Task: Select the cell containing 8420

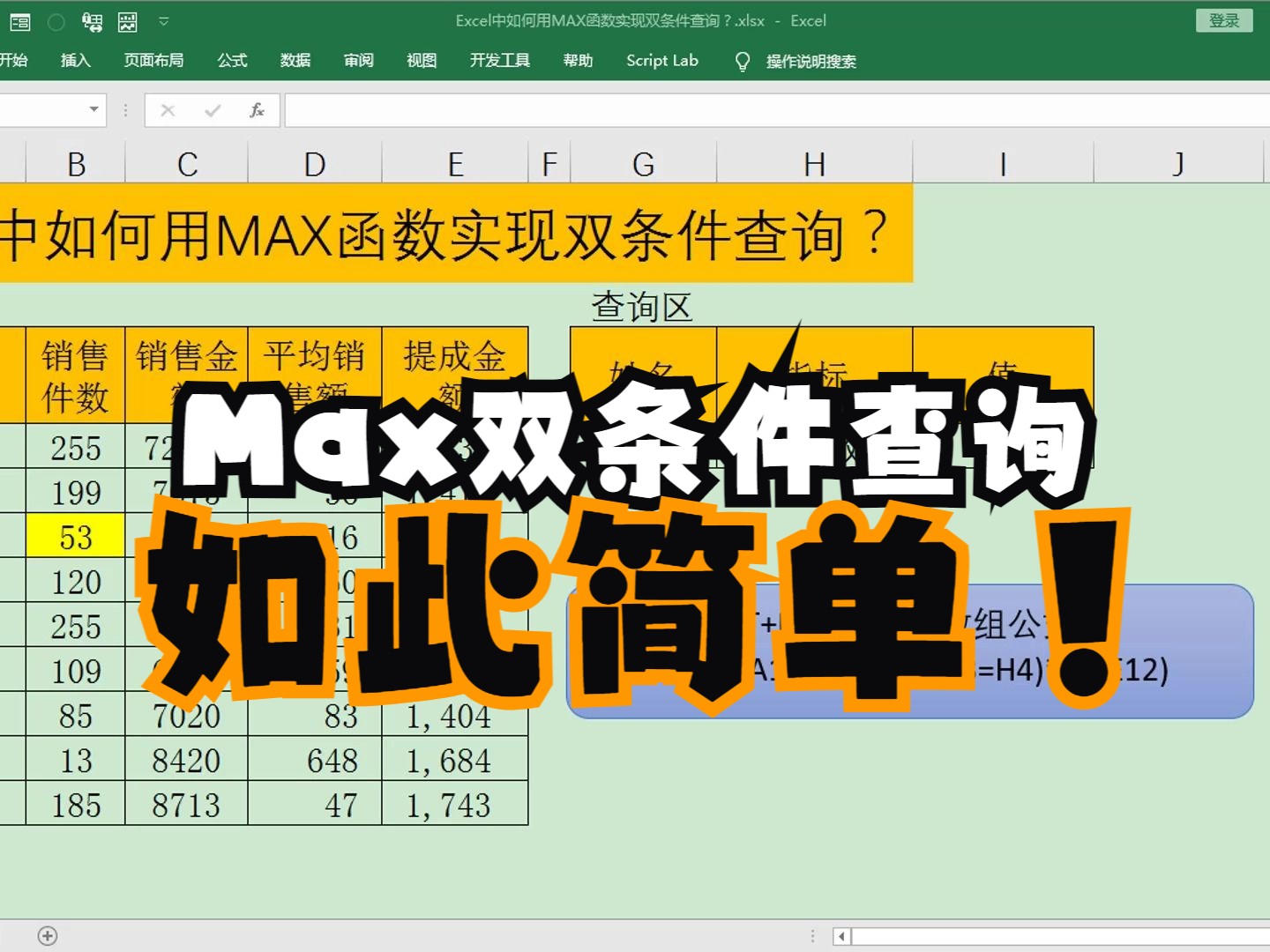Action: click(187, 760)
